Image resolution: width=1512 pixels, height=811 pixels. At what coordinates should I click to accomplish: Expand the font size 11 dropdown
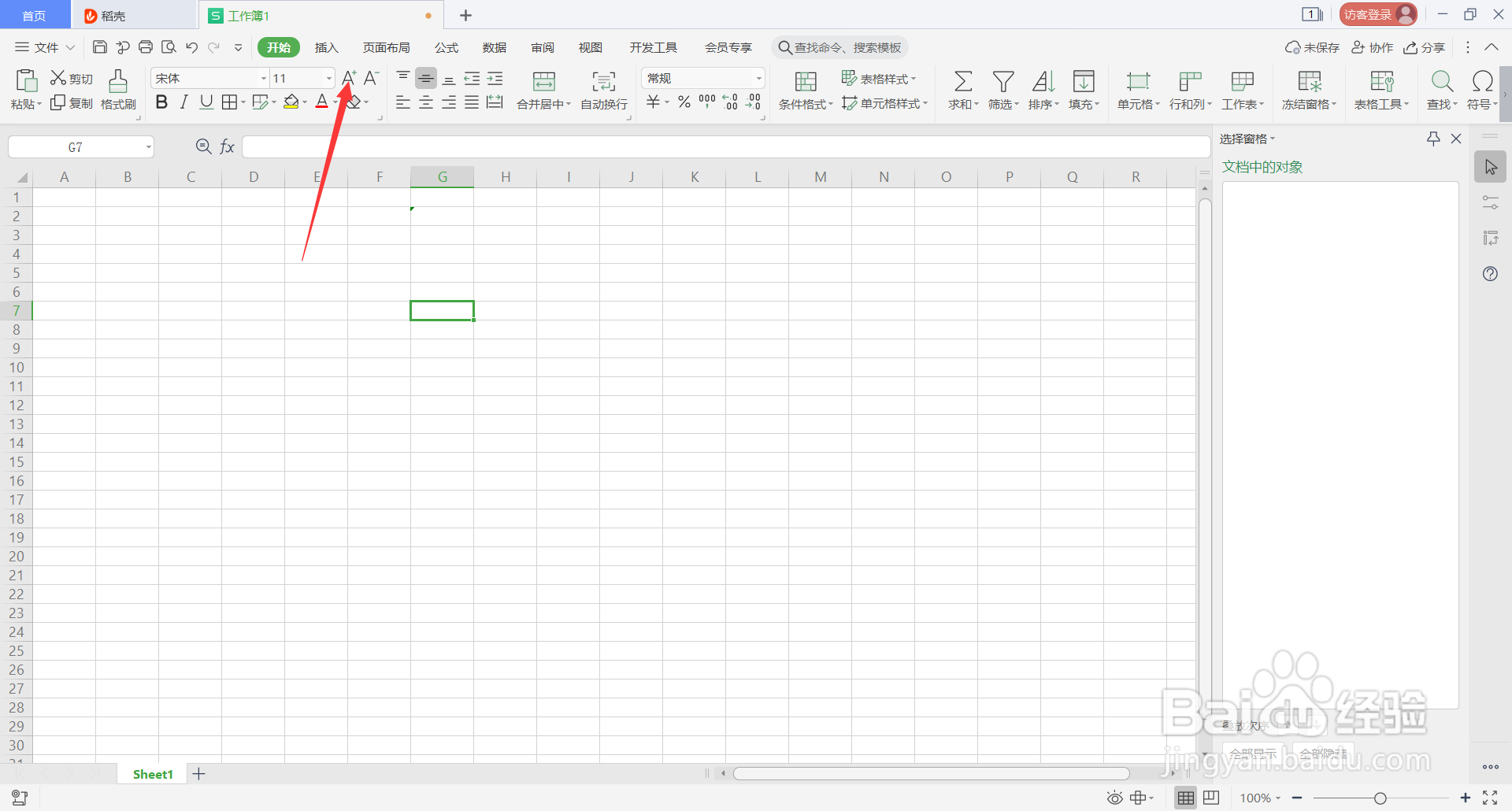click(x=329, y=78)
